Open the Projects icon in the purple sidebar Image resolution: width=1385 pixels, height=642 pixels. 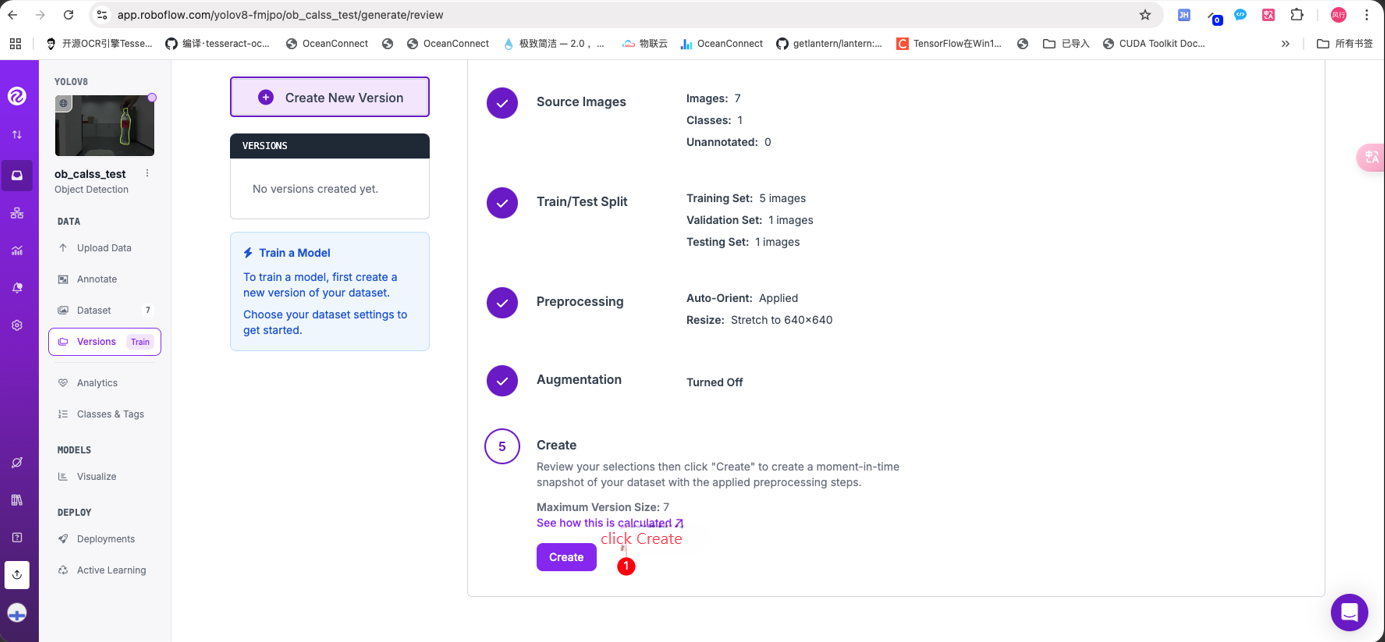pyautogui.click(x=17, y=176)
